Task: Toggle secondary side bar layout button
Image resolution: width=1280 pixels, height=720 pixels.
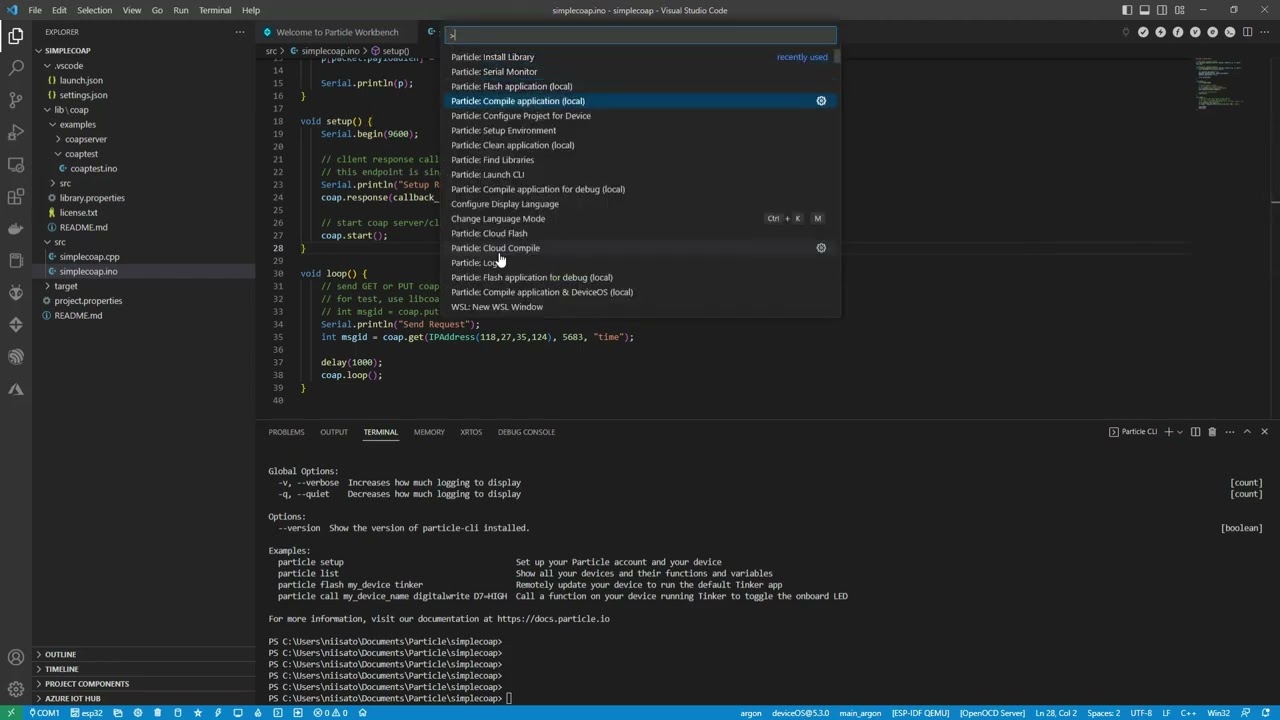Action: (1162, 10)
